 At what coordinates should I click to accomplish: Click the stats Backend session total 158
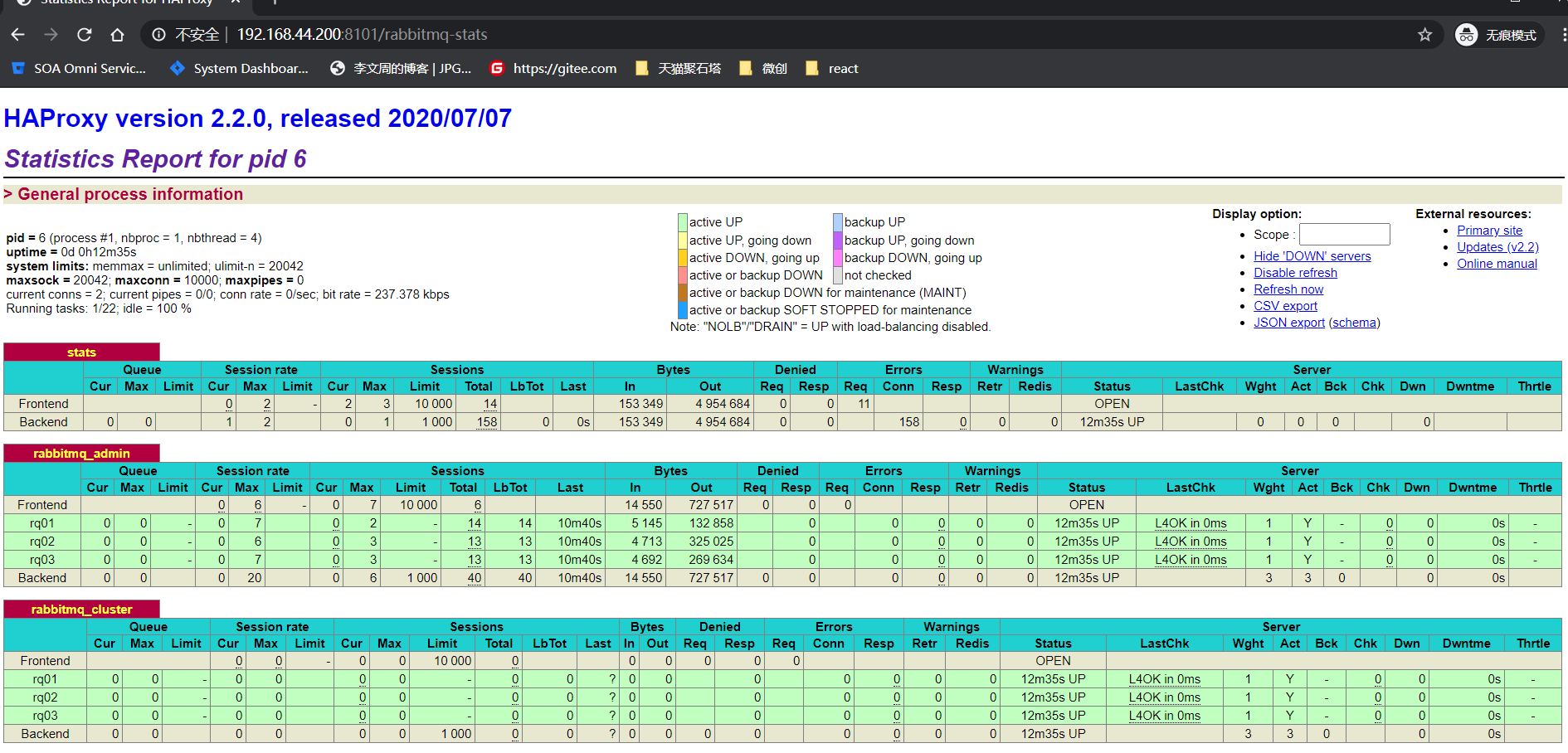(487, 422)
